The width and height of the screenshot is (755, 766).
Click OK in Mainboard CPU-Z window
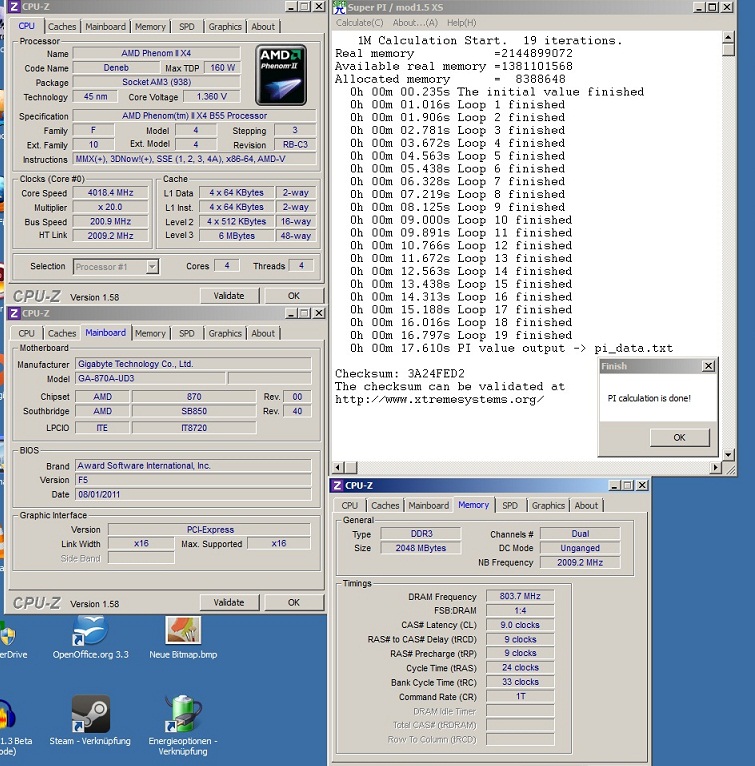tap(294, 602)
